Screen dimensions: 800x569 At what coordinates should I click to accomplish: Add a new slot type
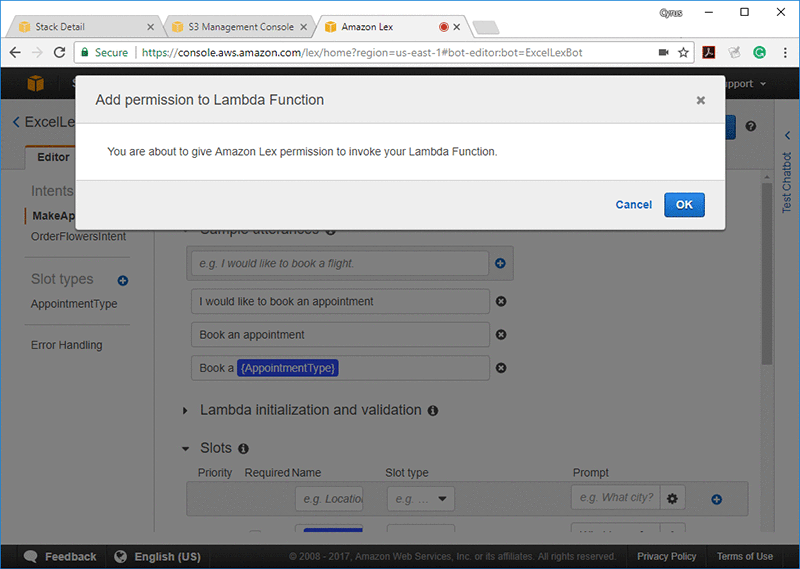click(122, 281)
